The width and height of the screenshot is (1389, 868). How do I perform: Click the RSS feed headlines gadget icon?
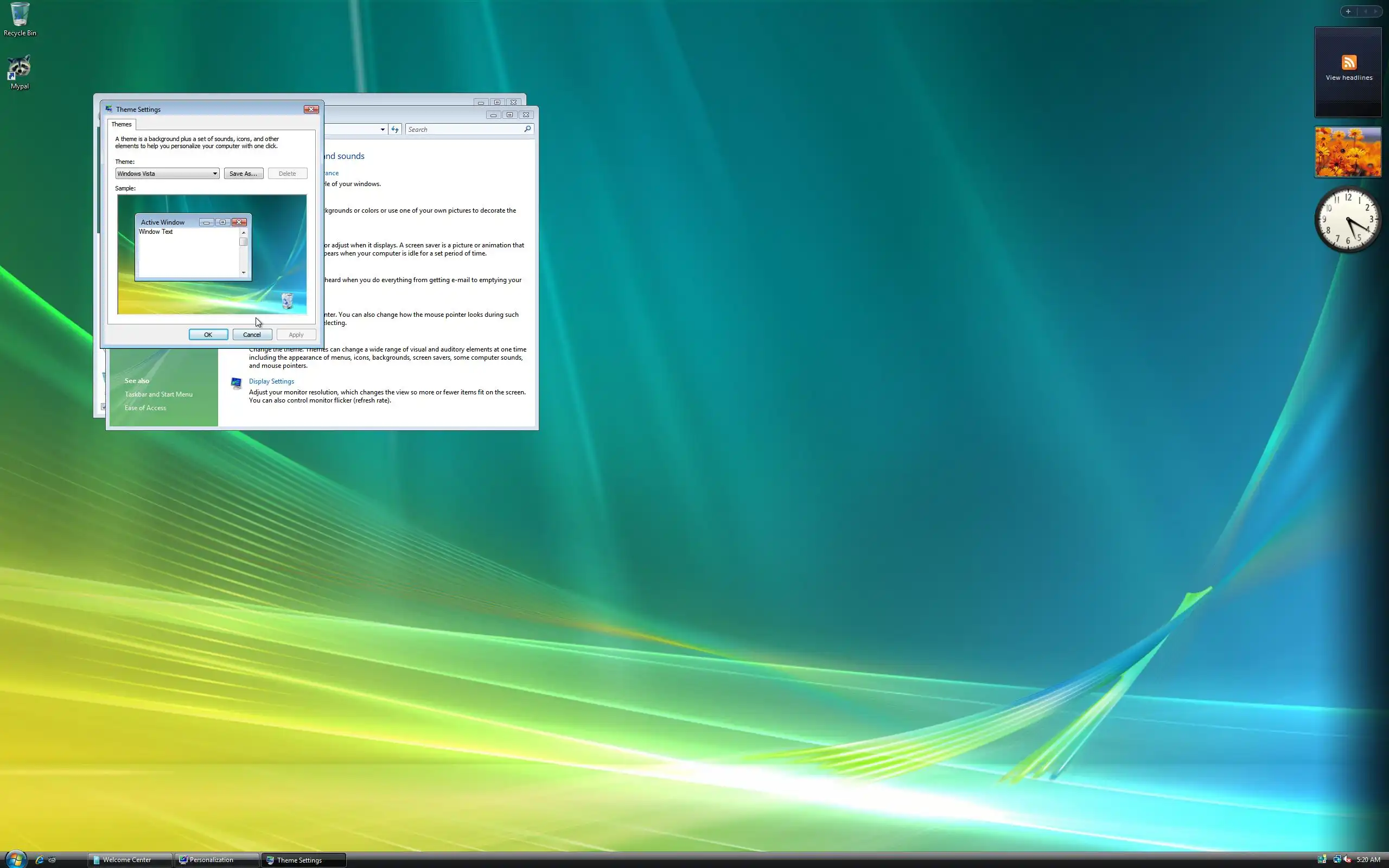click(x=1349, y=62)
